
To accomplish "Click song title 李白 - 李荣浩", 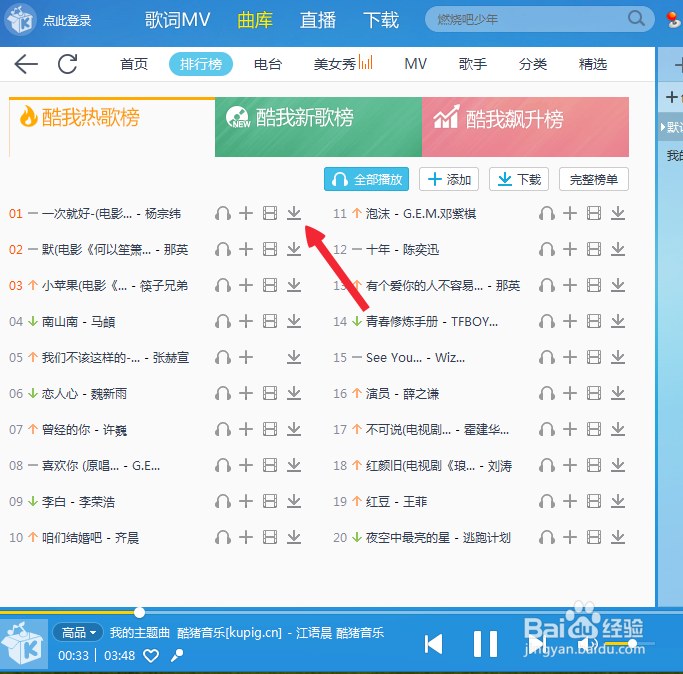I will (78, 501).
